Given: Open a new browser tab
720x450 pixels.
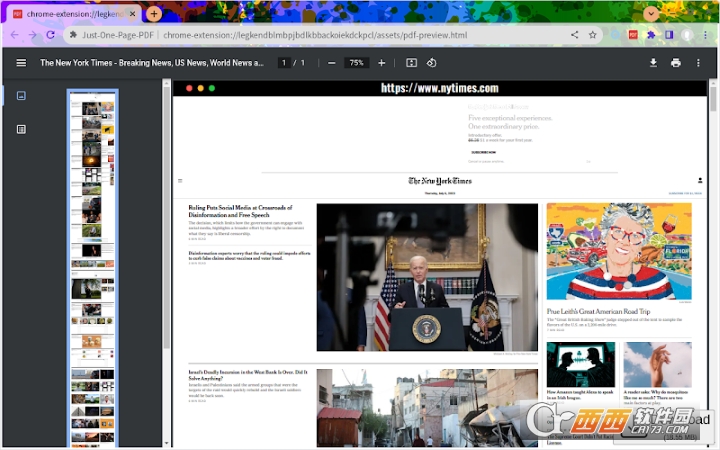Looking at the screenshot, I should 154,14.
